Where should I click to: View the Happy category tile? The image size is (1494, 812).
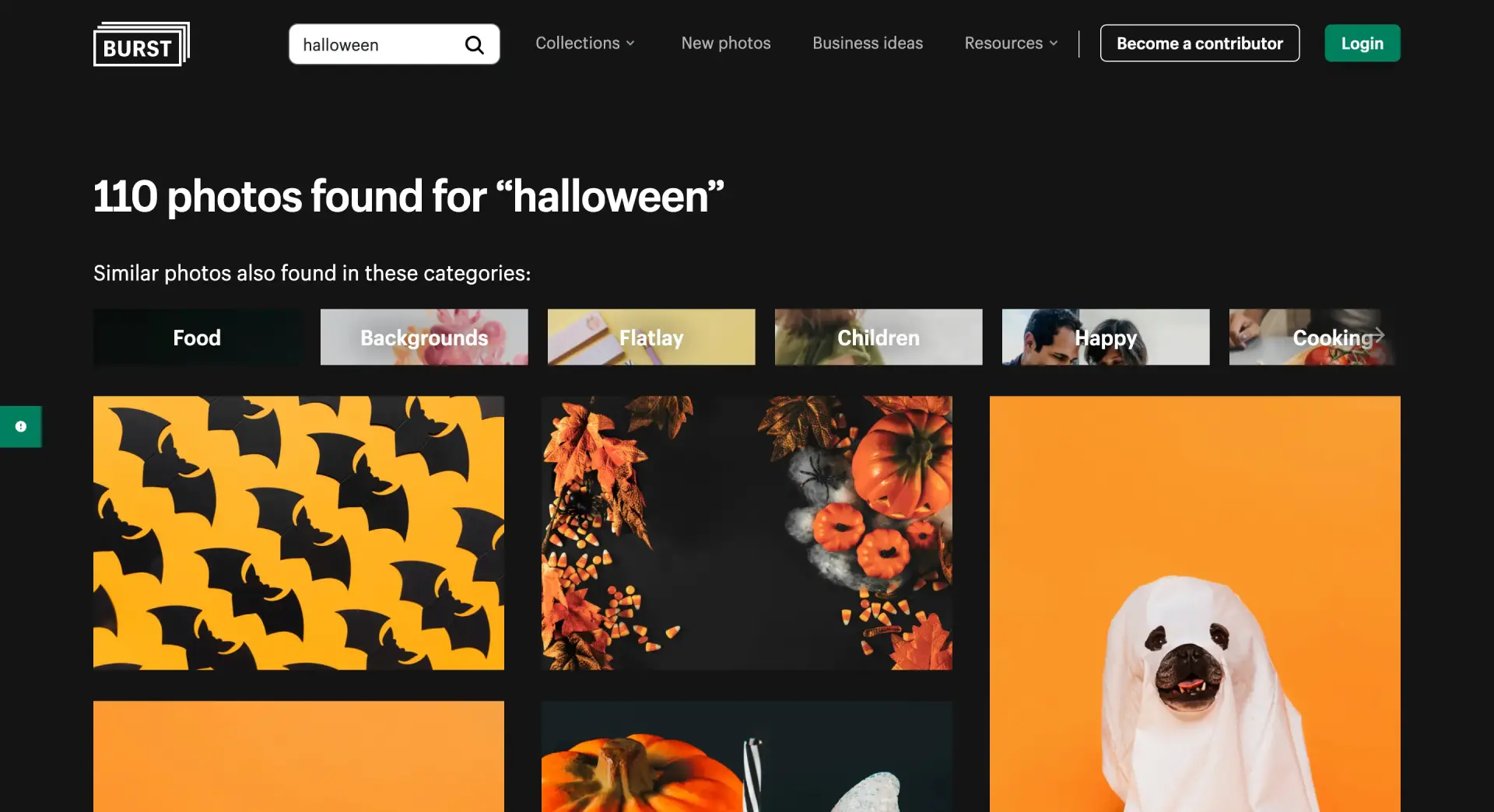point(1106,338)
